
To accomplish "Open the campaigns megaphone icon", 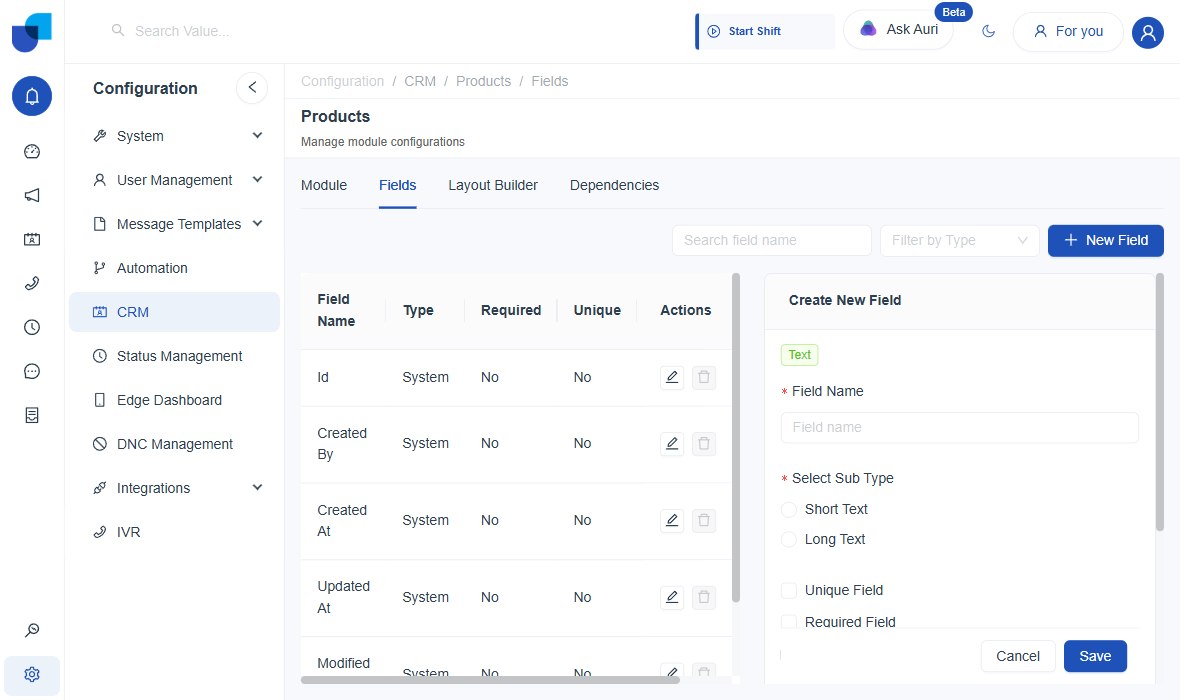I will (x=32, y=196).
